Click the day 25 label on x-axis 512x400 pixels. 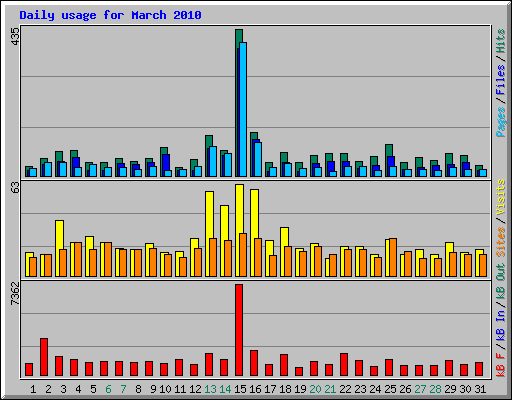click(x=390, y=389)
